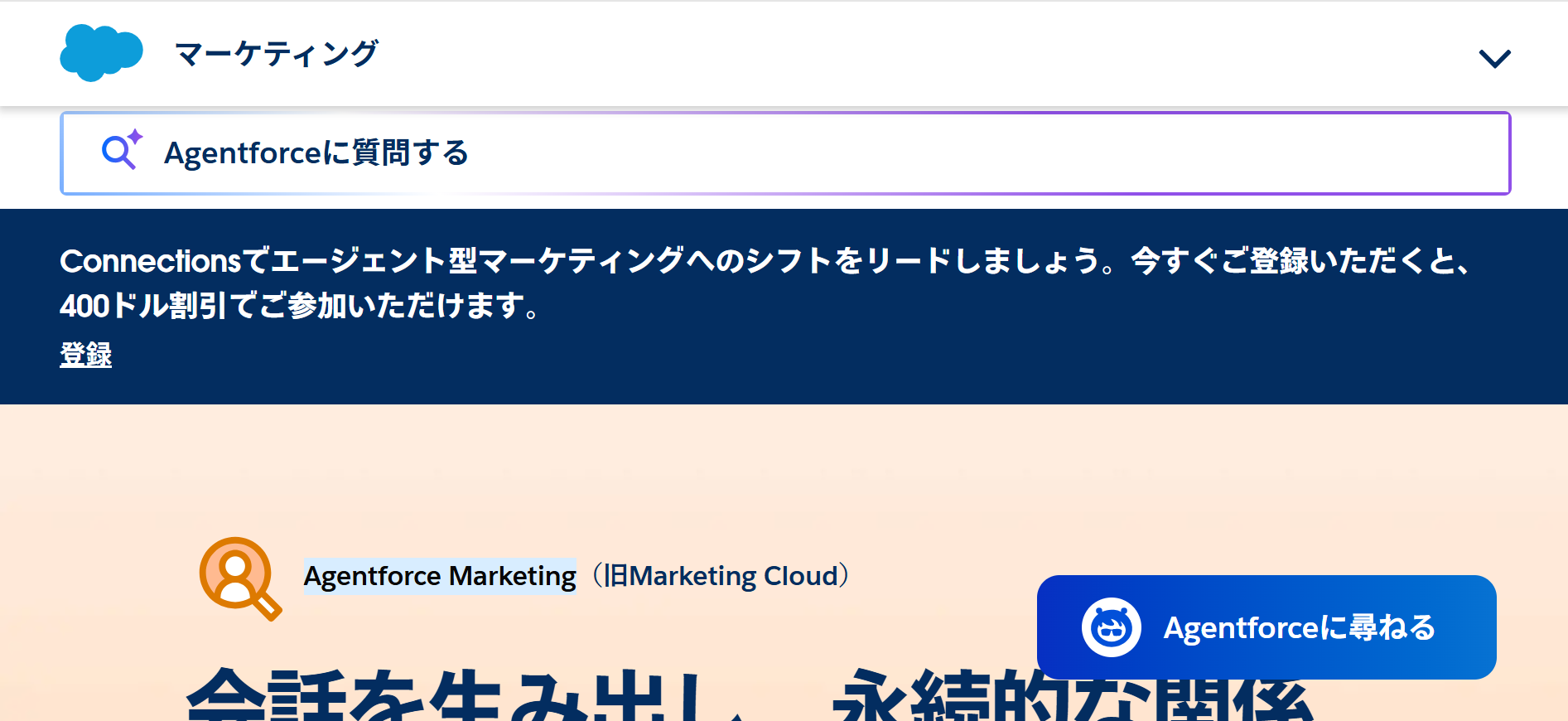The width and height of the screenshot is (1568, 721).
Task: Click the word Connections in the banner
Action: point(150,261)
